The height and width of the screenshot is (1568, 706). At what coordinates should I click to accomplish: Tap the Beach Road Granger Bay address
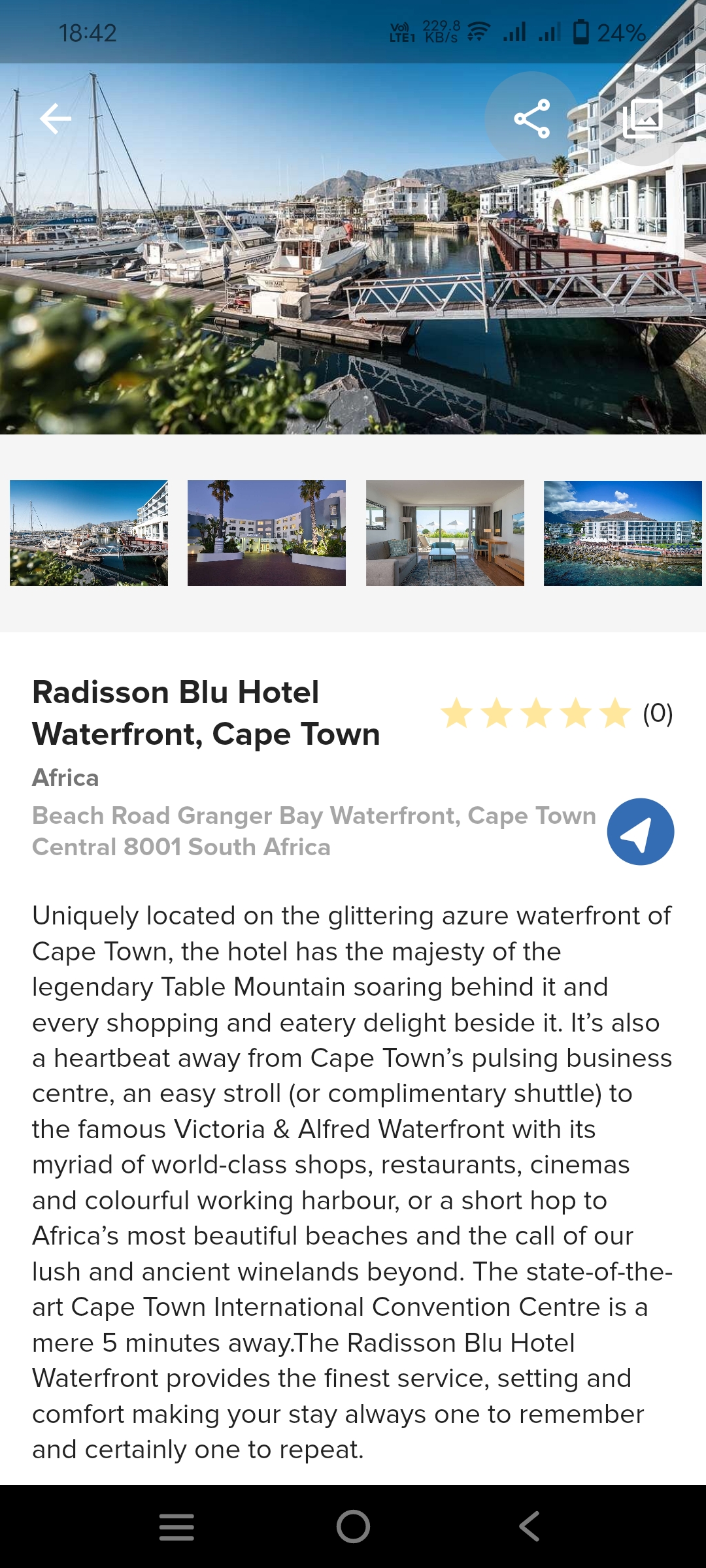click(314, 831)
